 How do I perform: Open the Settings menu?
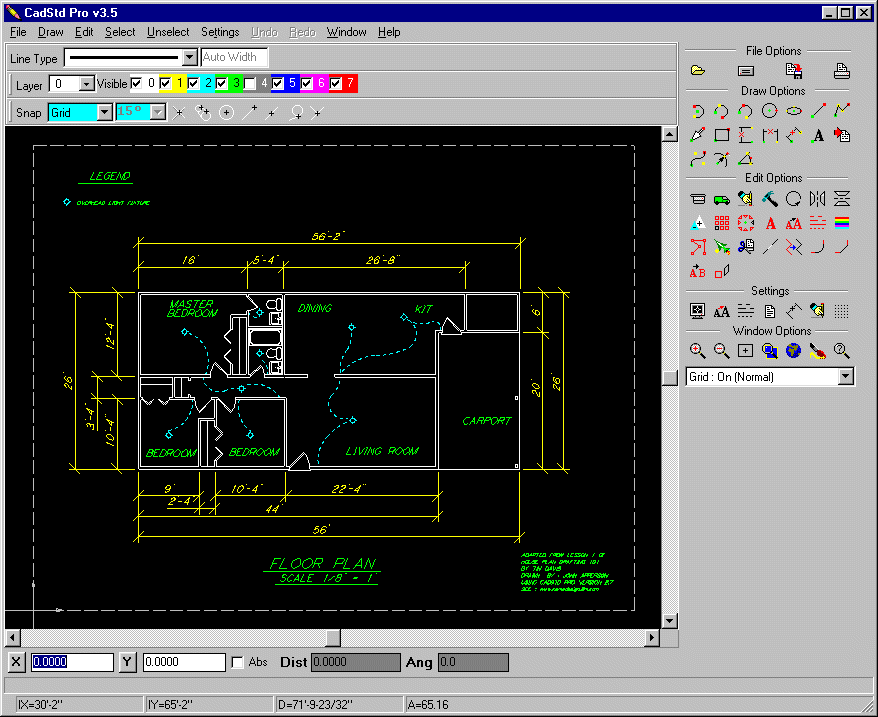click(220, 32)
